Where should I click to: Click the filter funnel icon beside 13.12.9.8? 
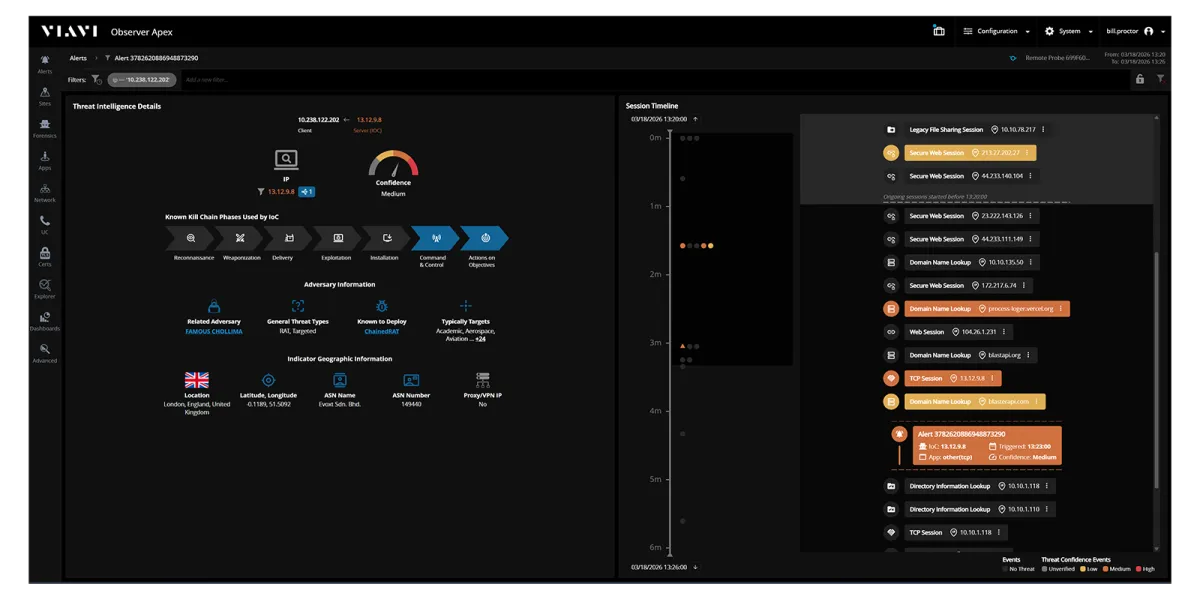coord(261,191)
